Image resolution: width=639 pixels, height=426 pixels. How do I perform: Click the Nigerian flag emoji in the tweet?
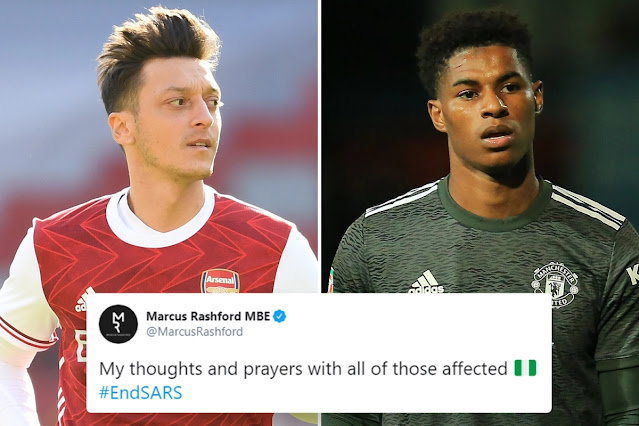525,368
